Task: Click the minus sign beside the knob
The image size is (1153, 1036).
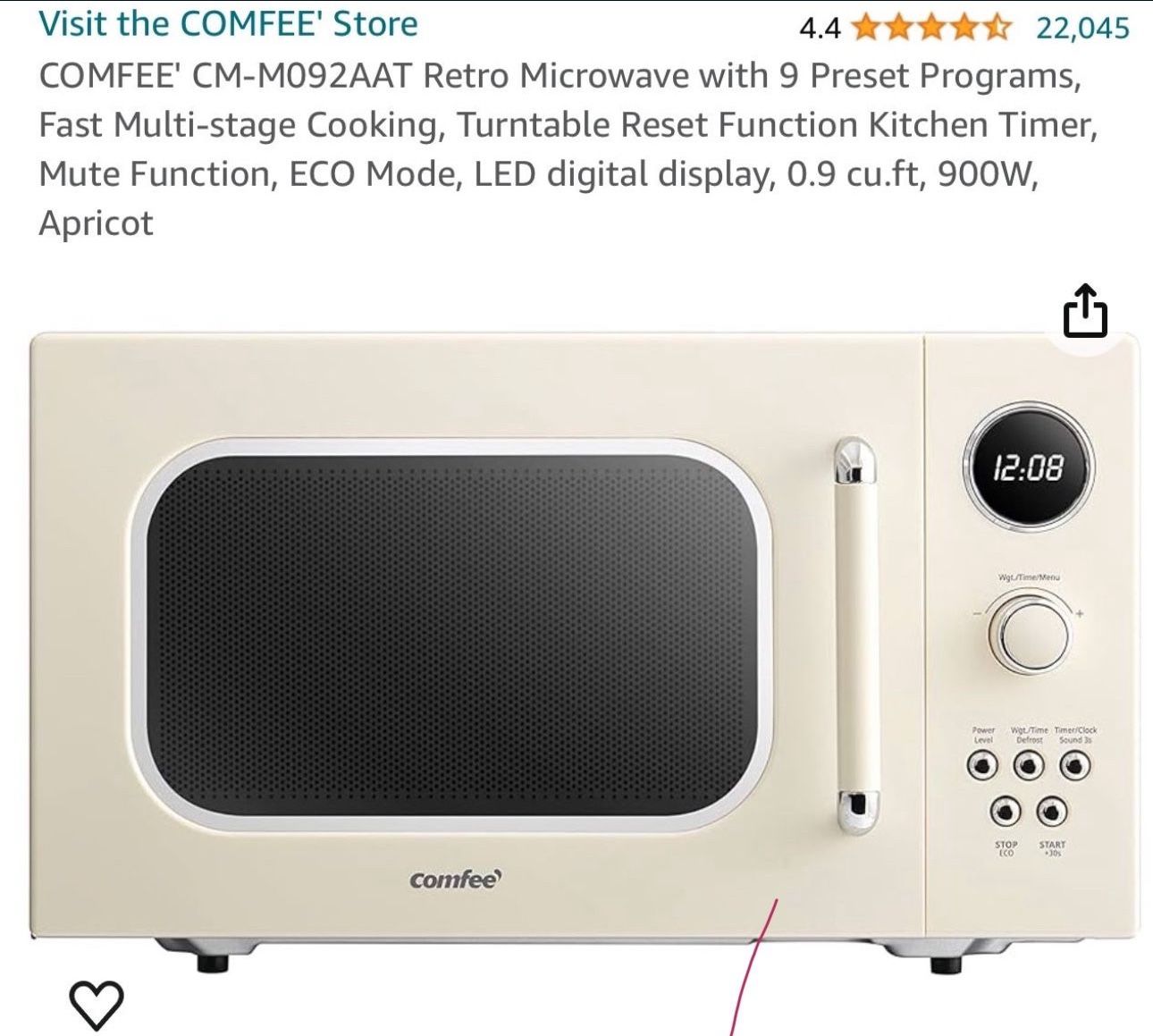Action: coord(977,614)
